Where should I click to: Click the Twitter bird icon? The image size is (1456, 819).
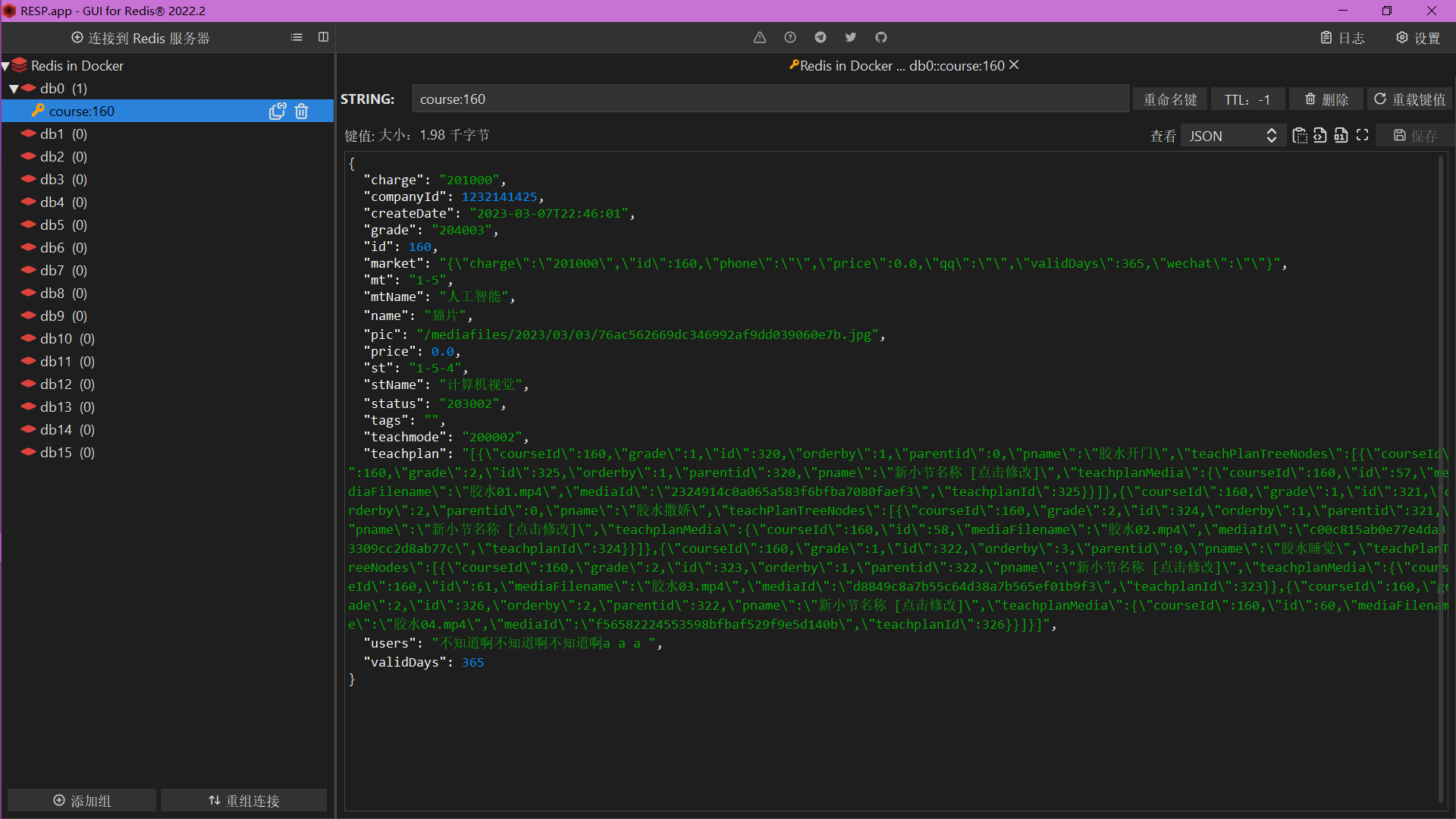pos(851,37)
